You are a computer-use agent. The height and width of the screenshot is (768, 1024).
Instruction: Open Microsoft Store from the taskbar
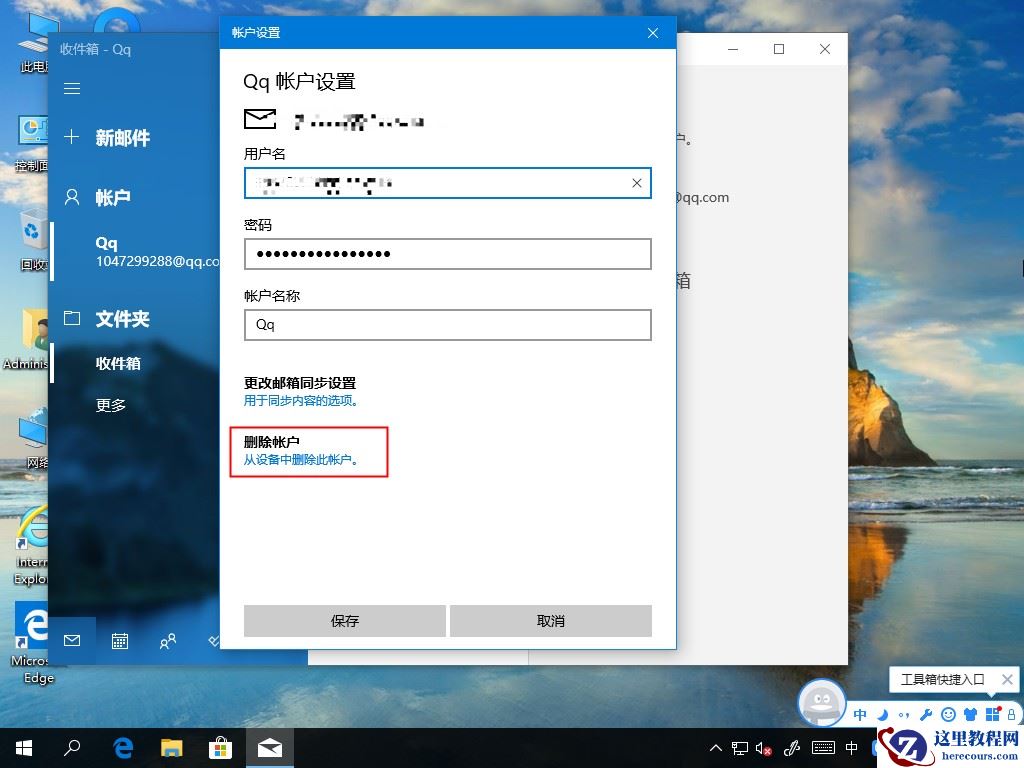tap(219, 747)
